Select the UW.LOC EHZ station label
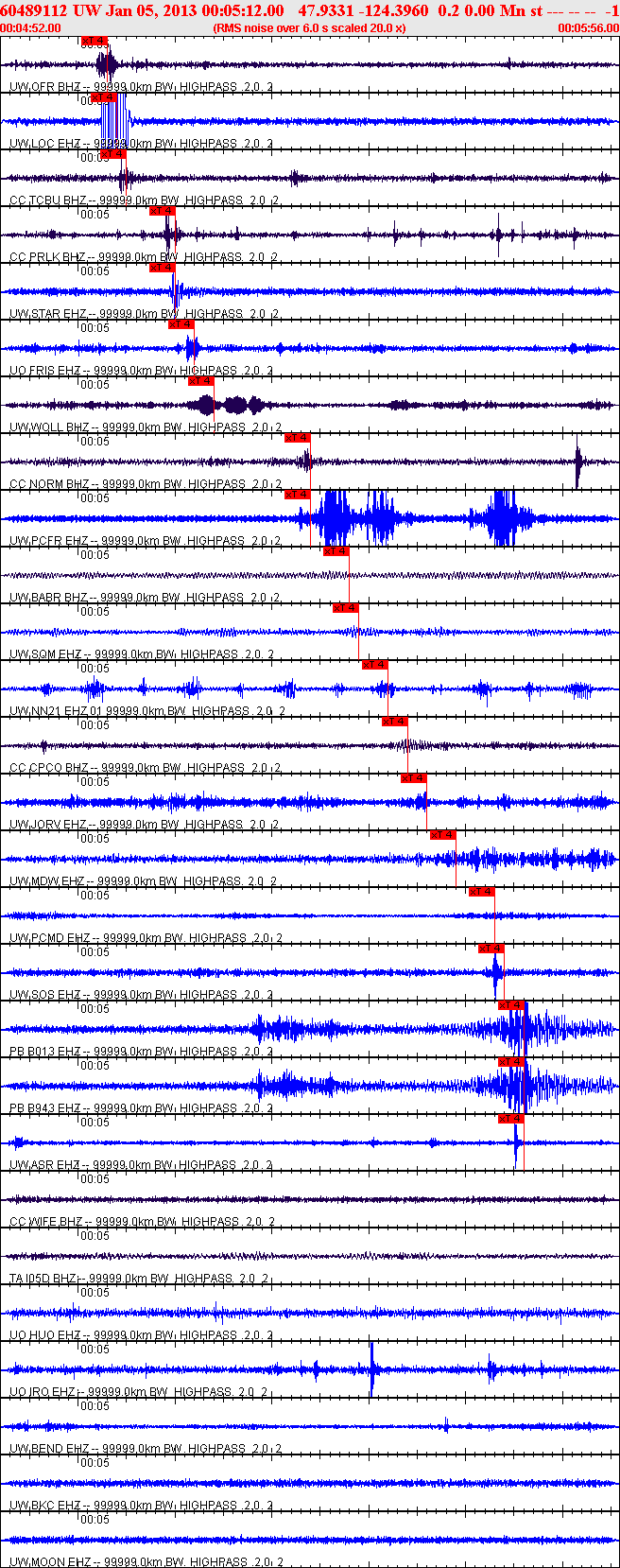The image size is (620, 1568). (x=141, y=144)
